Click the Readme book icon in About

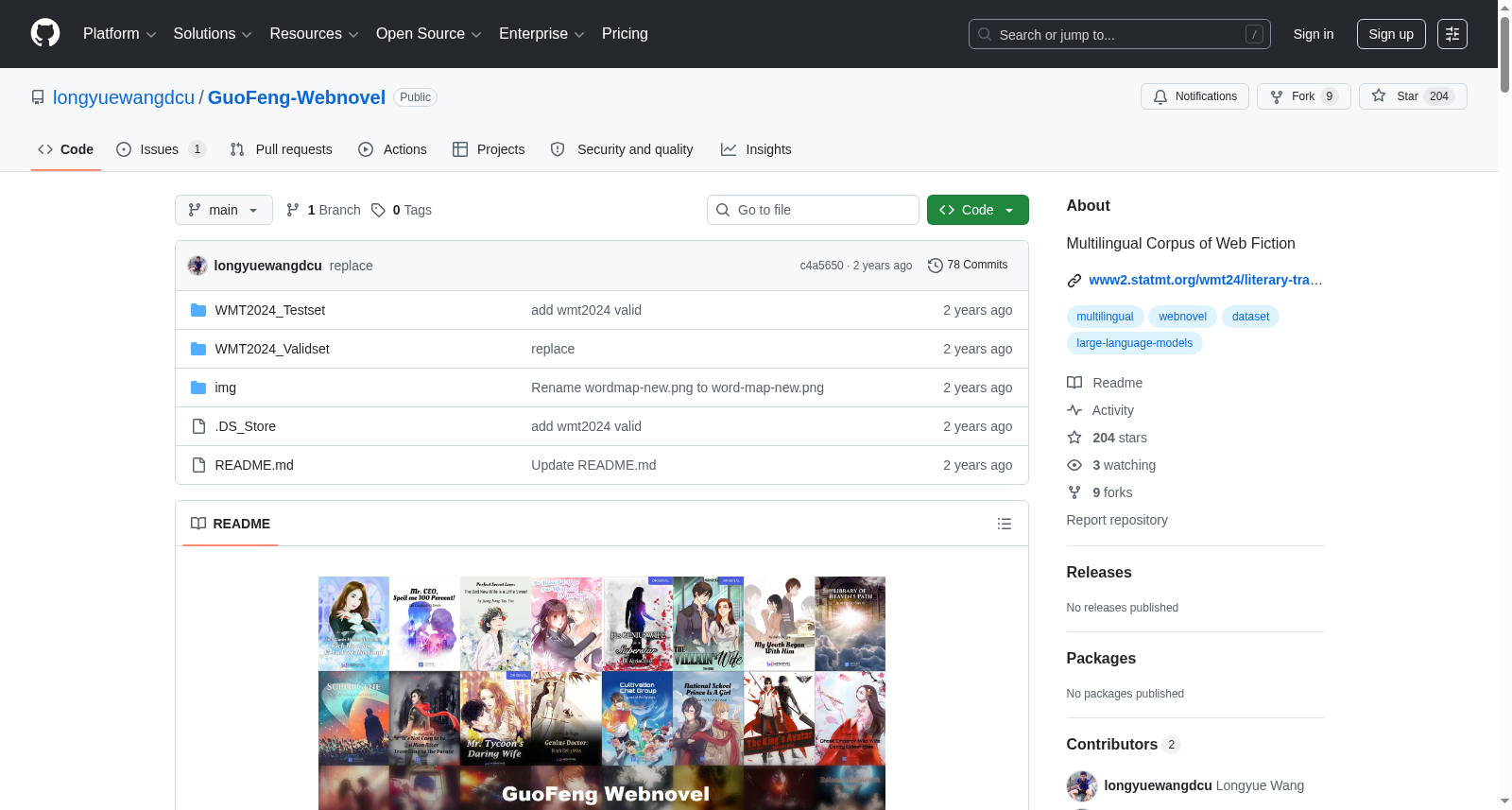click(1074, 383)
